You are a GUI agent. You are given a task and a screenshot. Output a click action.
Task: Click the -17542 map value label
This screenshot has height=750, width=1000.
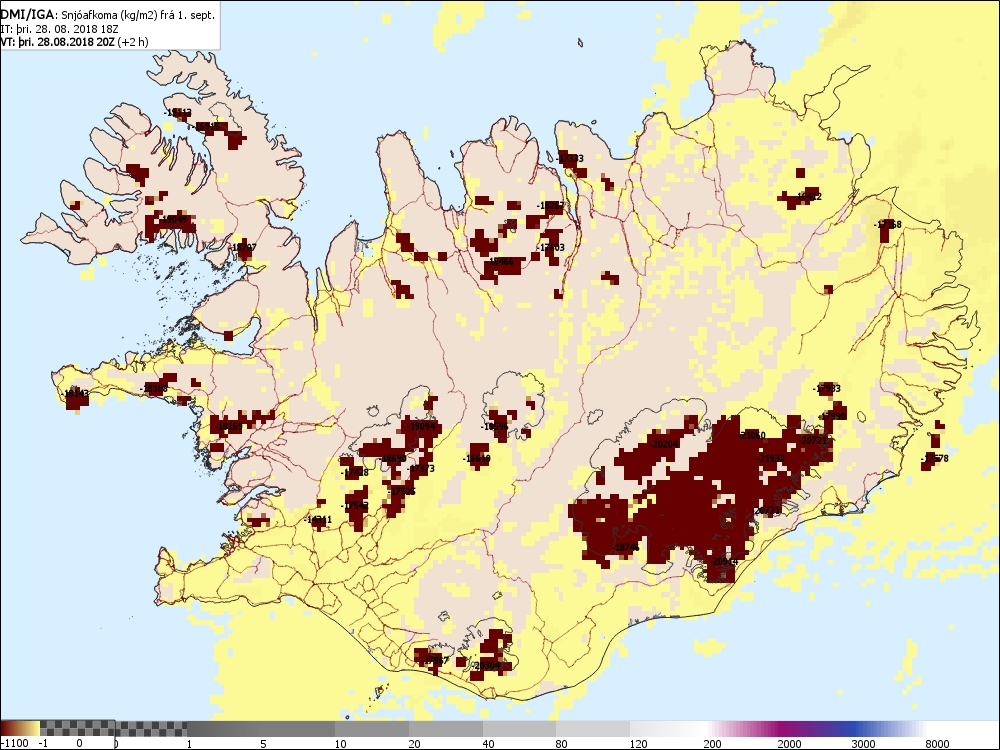[355, 506]
